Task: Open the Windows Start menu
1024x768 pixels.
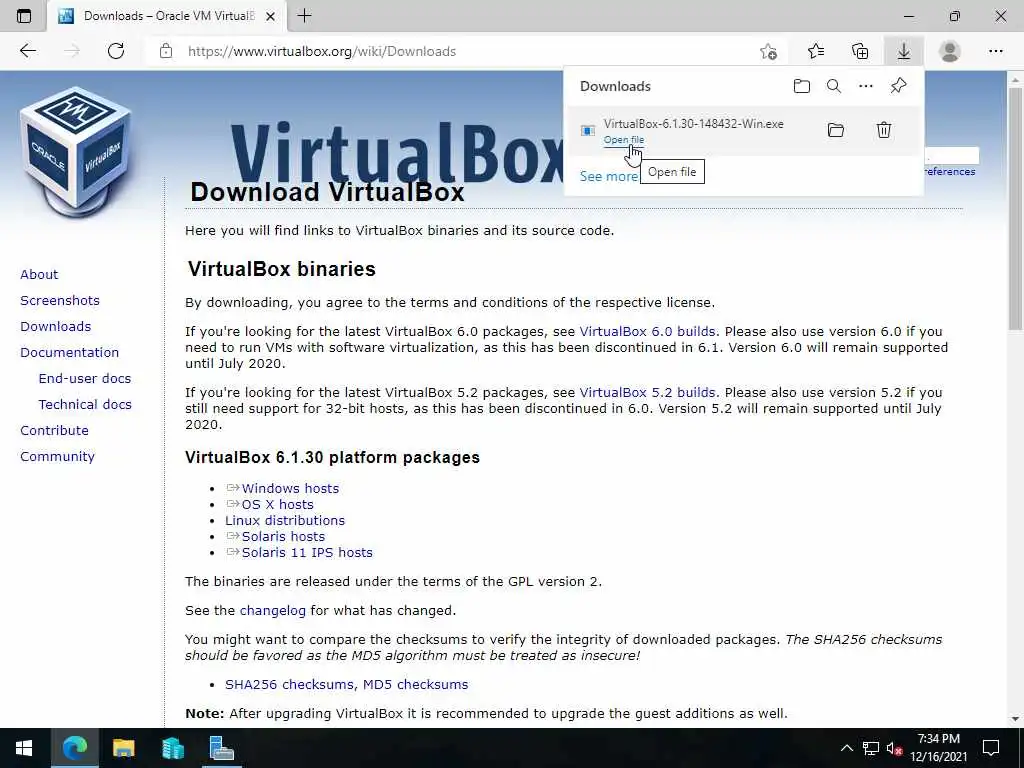Action: pyautogui.click(x=24, y=748)
